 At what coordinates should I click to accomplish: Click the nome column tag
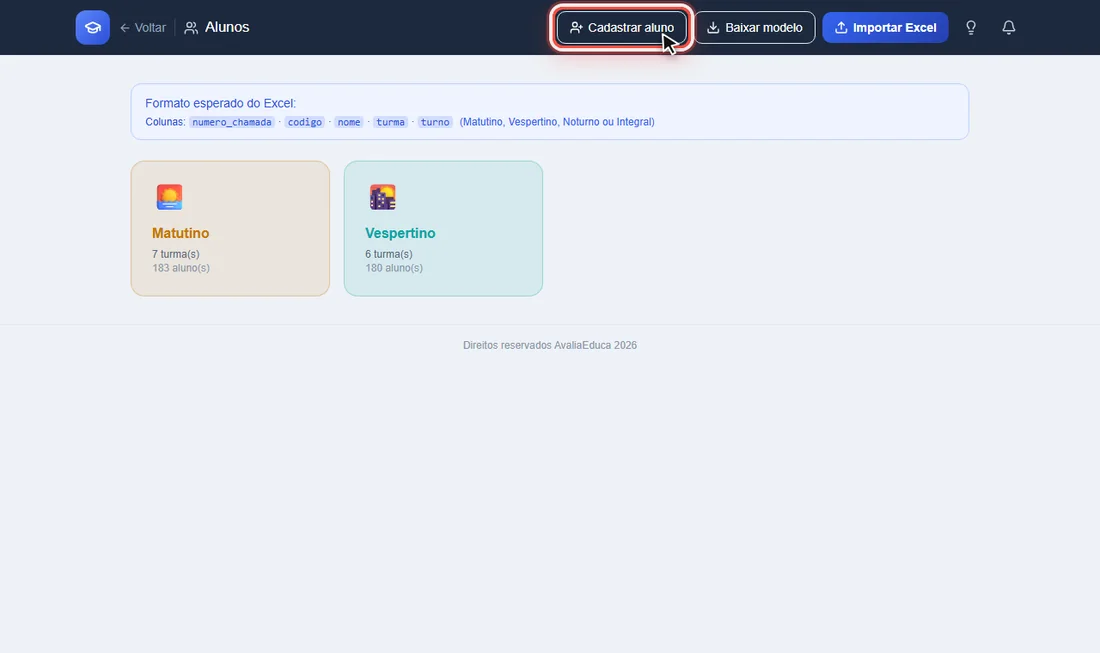[349, 122]
